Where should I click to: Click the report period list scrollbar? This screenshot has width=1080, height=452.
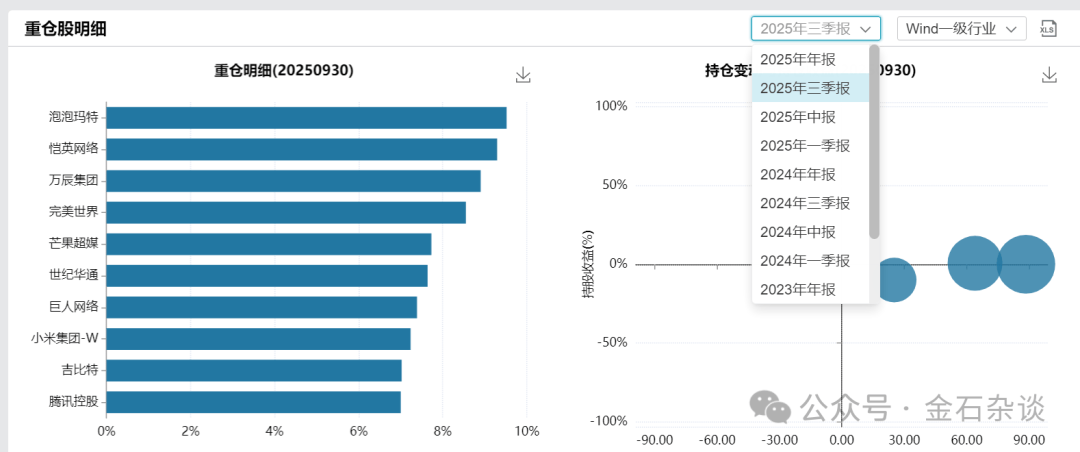[874, 140]
